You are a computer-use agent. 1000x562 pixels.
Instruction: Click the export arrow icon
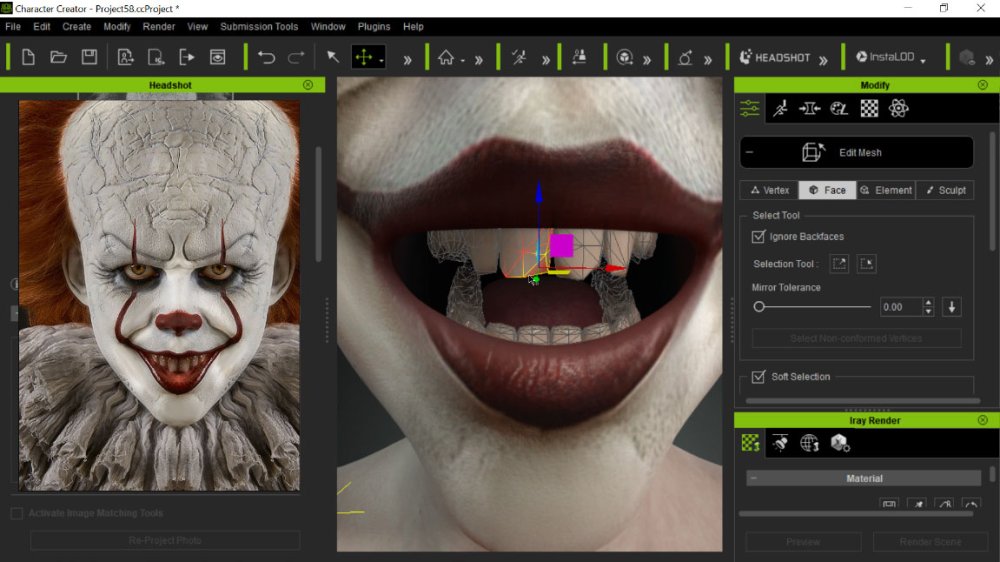[x=187, y=57]
